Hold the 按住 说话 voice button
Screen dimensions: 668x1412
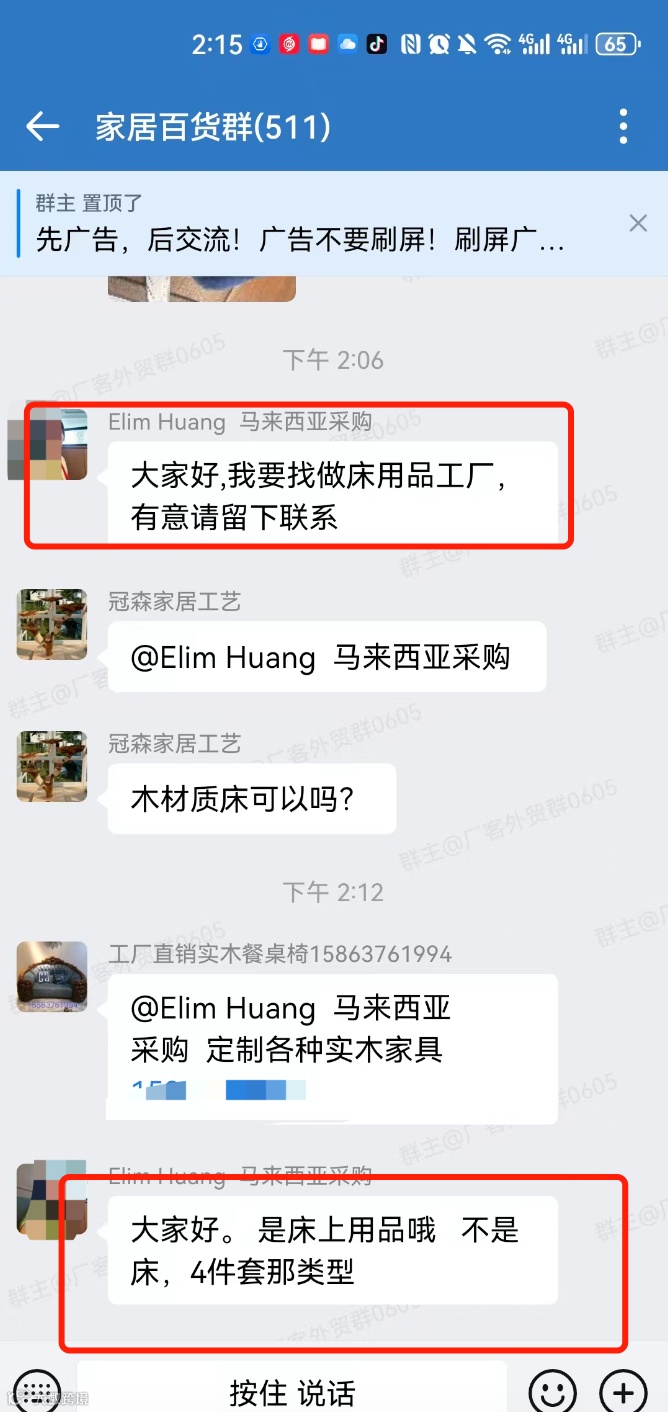(292, 1388)
